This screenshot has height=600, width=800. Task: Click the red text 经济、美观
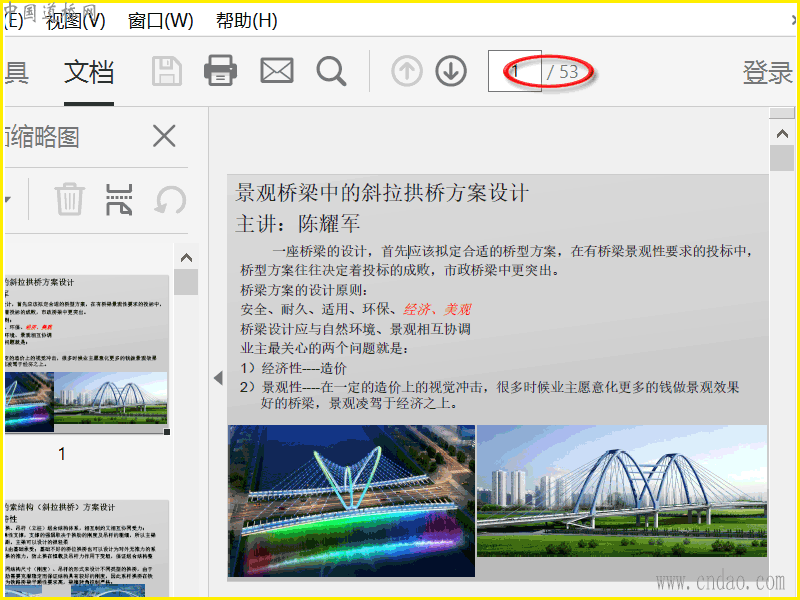[437, 309]
